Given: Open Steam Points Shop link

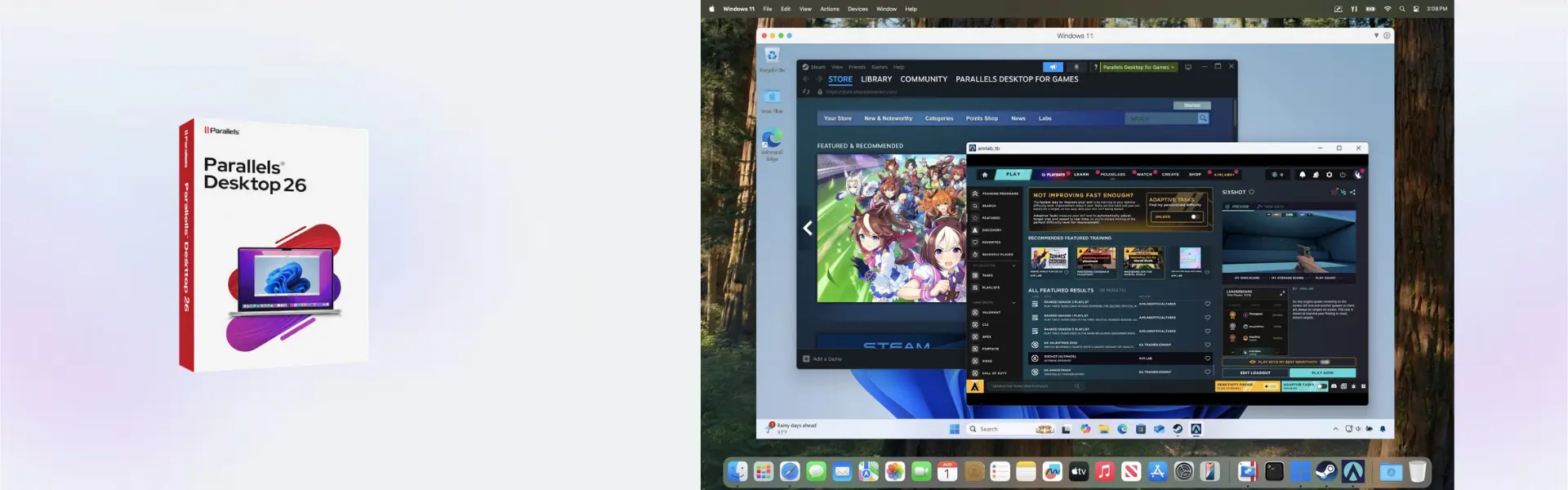Looking at the screenshot, I should 982,118.
